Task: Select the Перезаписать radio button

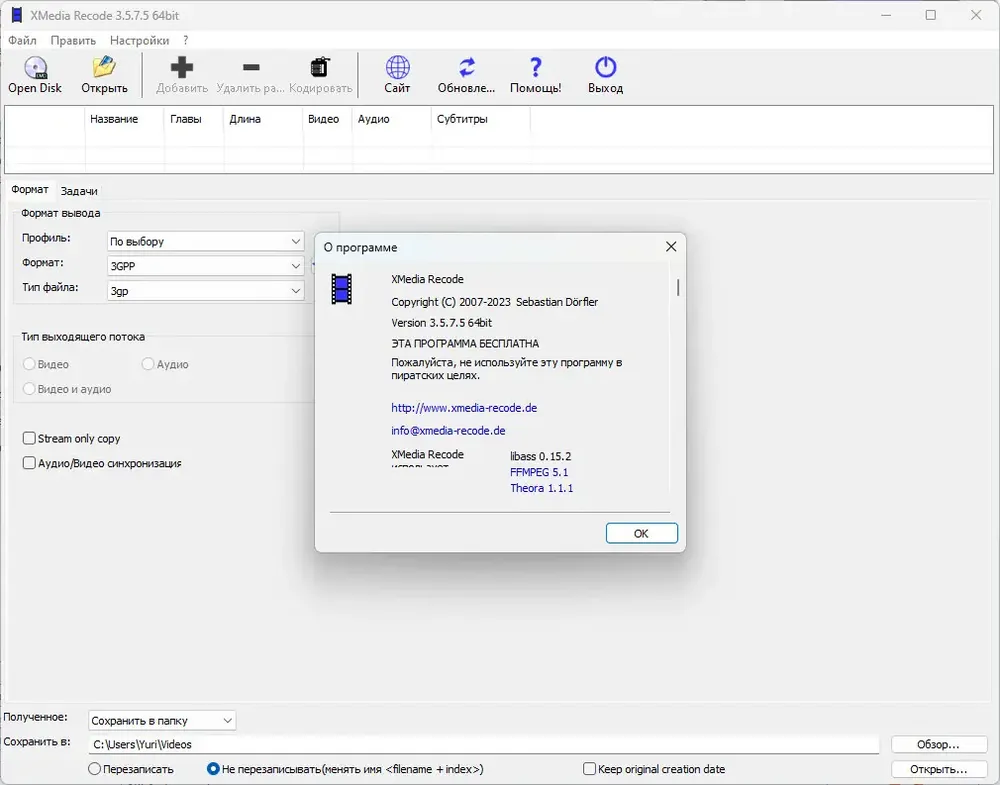Action: [94, 769]
